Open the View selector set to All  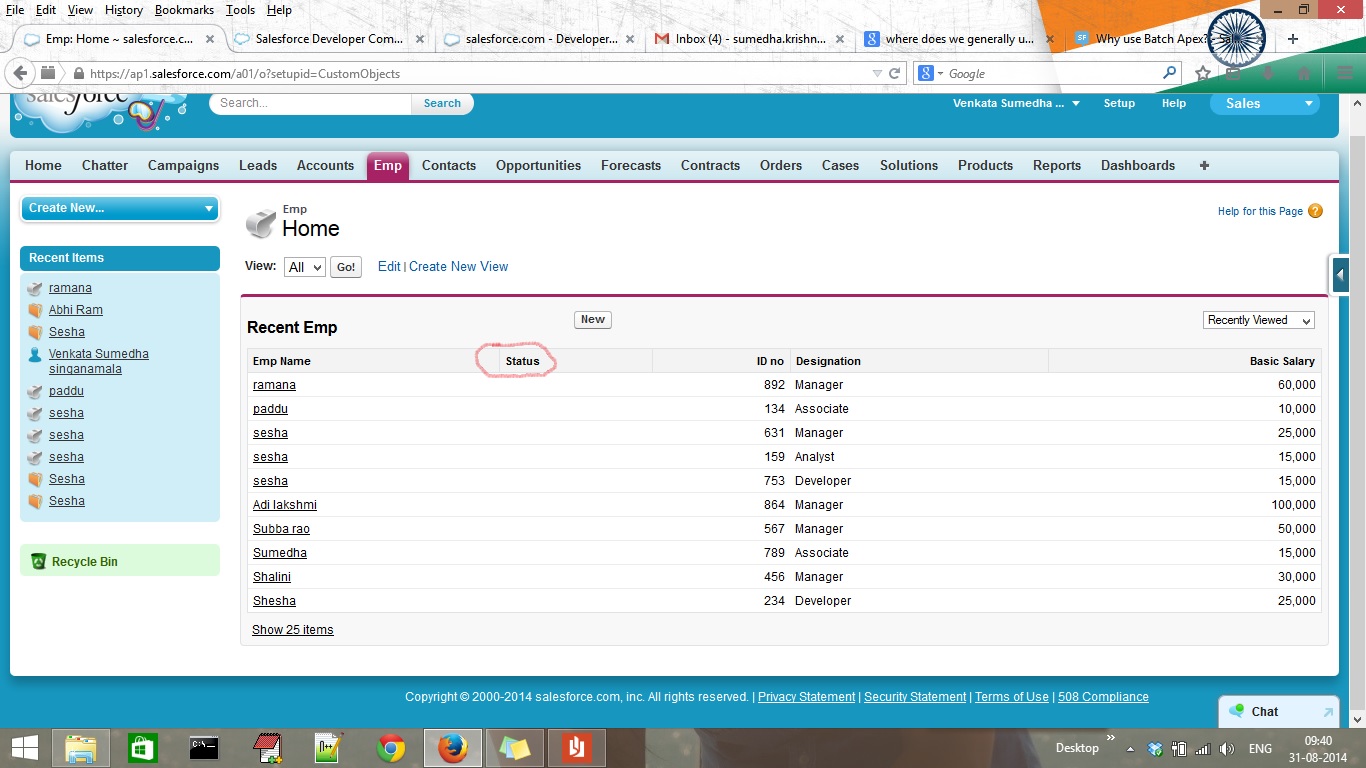pos(304,267)
